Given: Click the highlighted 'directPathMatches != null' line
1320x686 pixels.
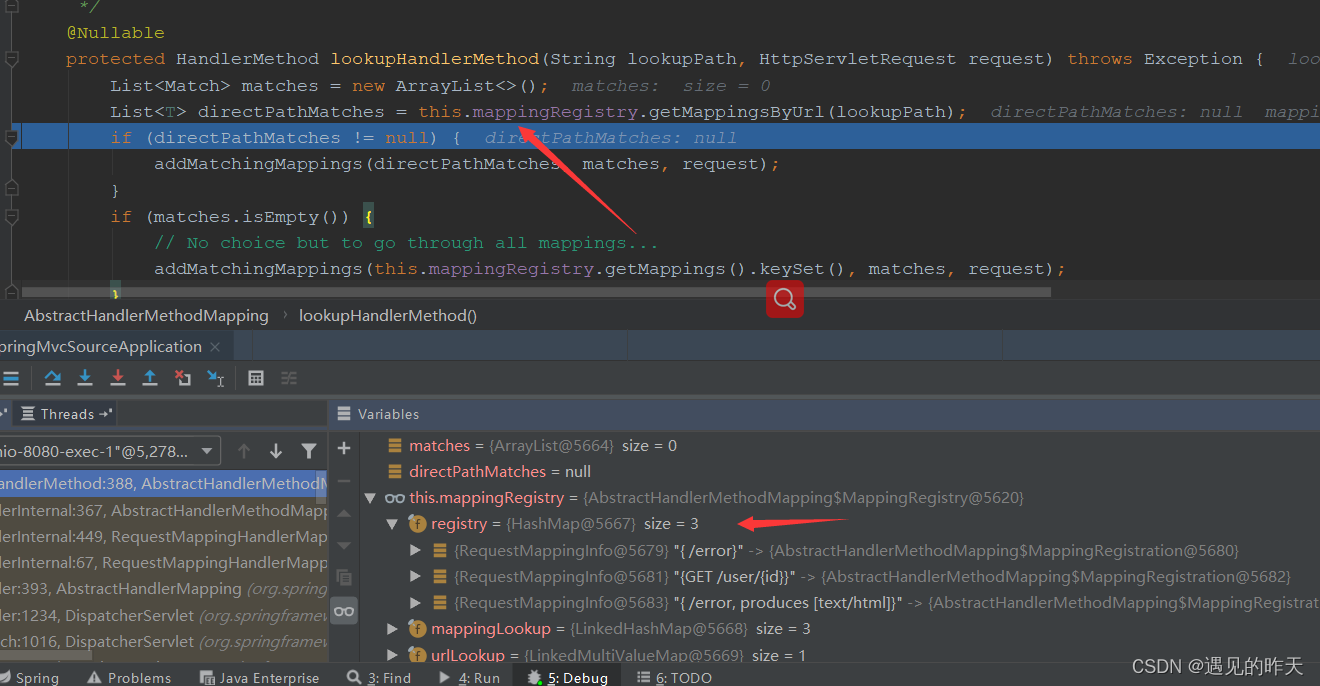Looking at the screenshot, I should pyautogui.click(x=660, y=138).
